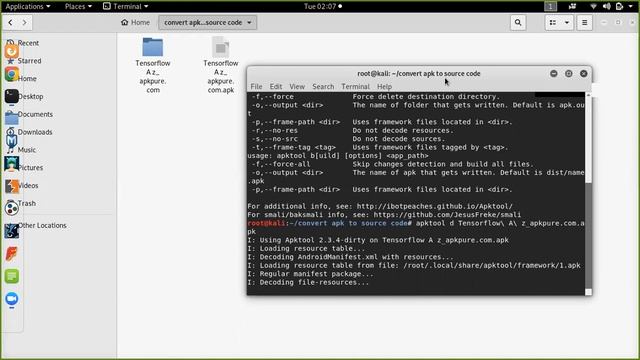Open the orange browser icon atop the dock
The image size is (640, 360).
point(11,51)
